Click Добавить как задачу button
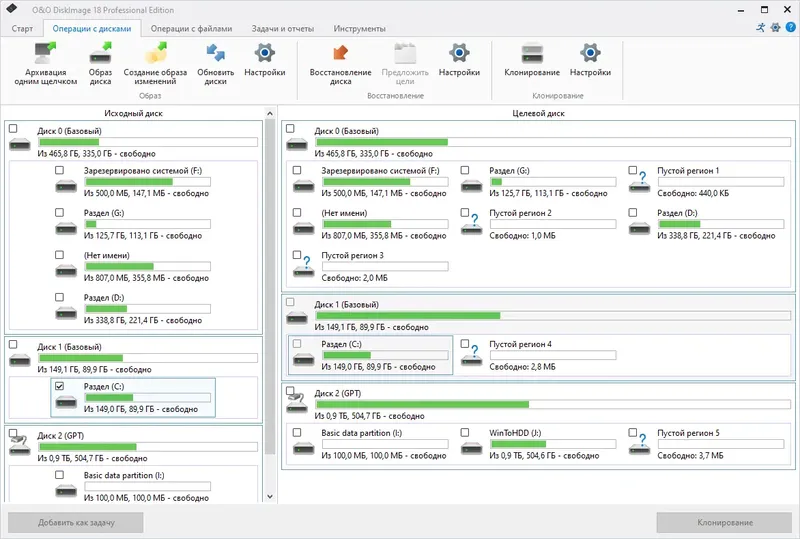Image resolution: width=800 pixels, height=539 pixels. coord(76,523)
